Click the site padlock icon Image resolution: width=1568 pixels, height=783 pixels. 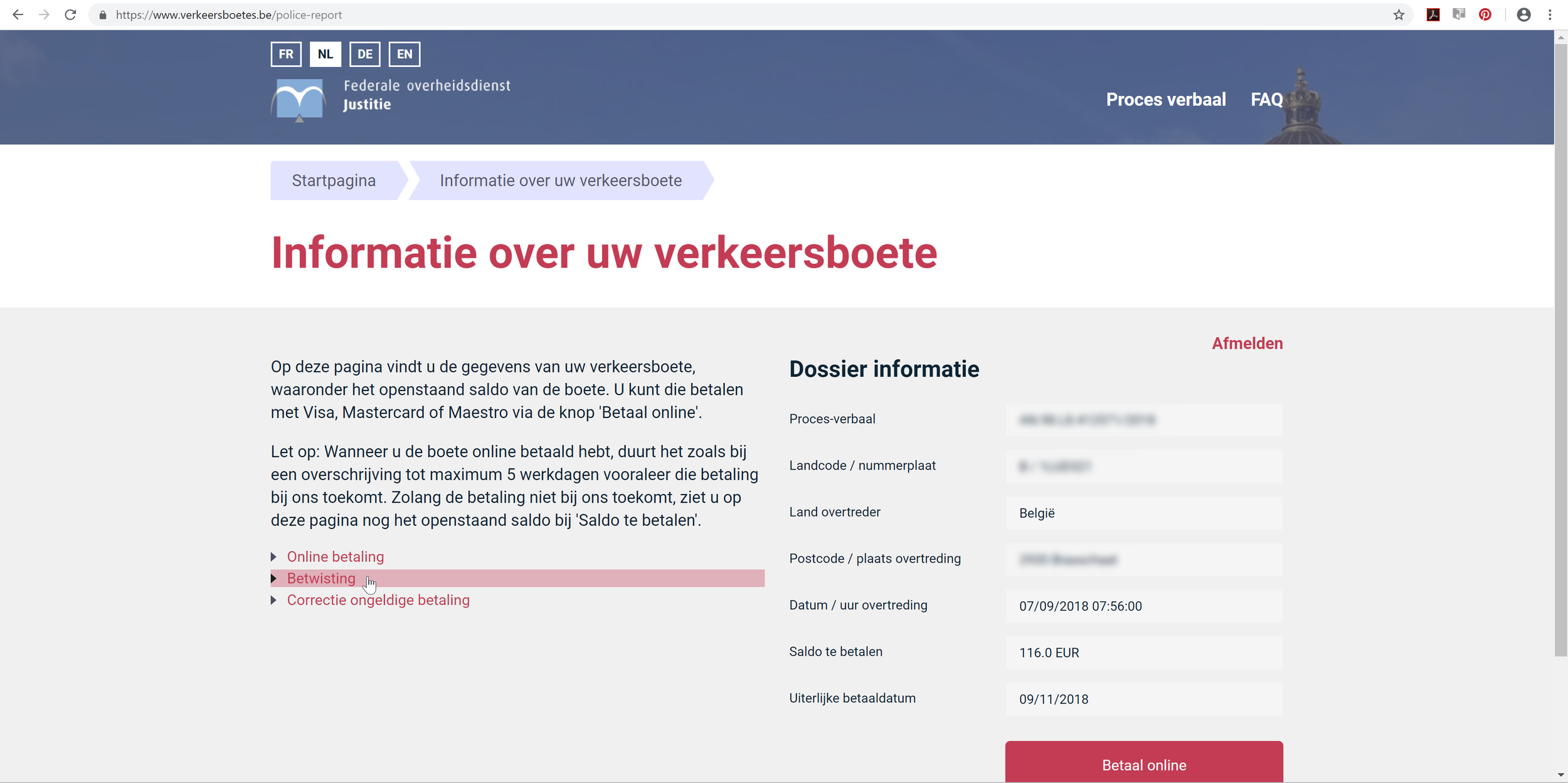103,14
